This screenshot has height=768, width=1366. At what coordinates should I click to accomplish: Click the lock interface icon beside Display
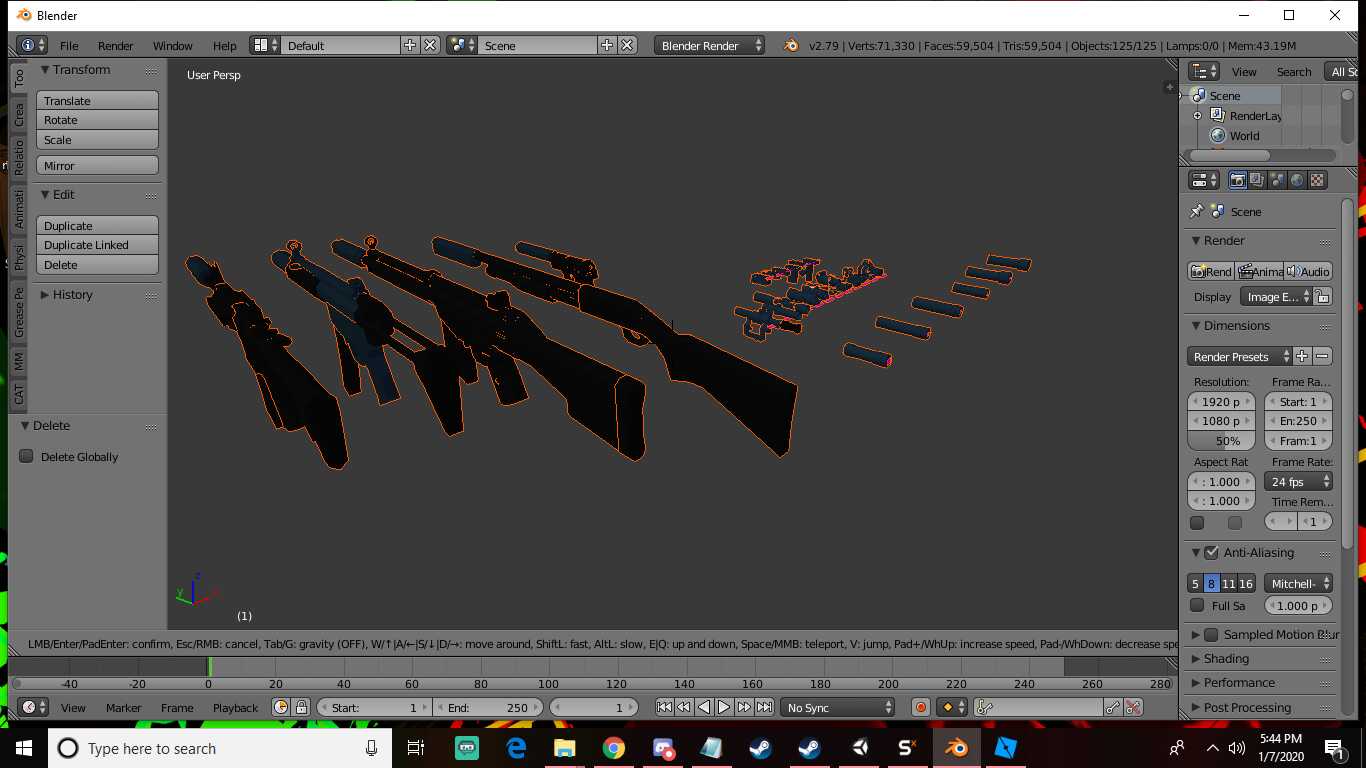[1322, 297]
